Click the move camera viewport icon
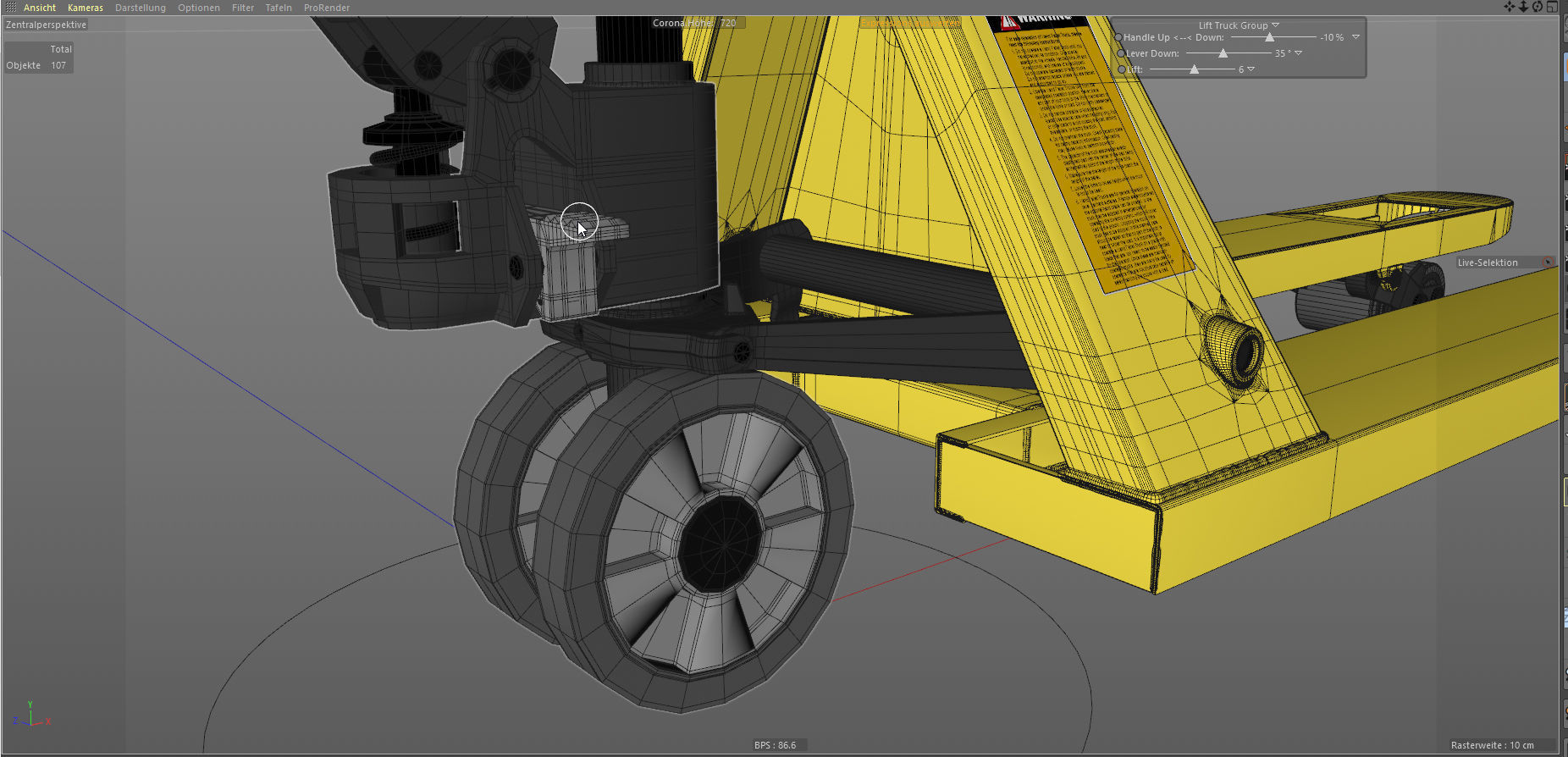1568x757 pixels. [1509, 7]
